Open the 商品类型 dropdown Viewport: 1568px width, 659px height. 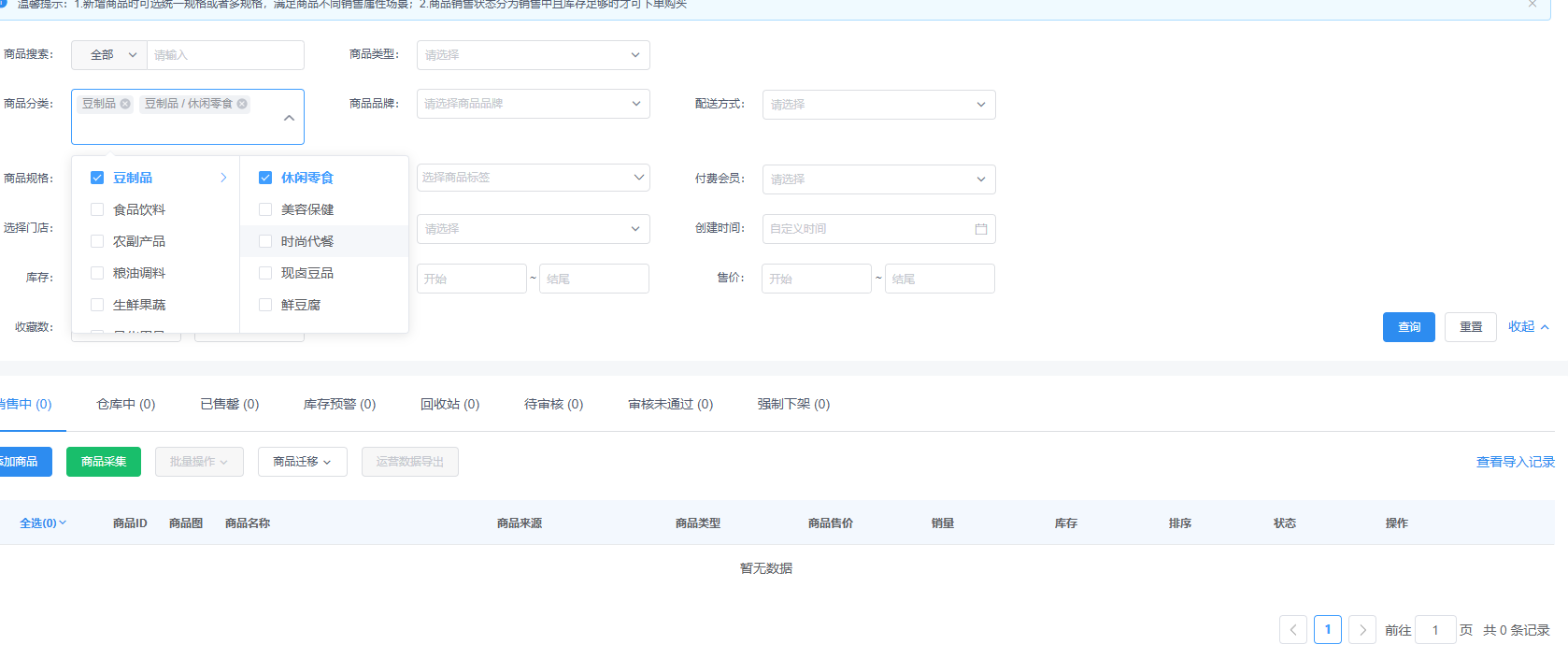coord(533,55)
